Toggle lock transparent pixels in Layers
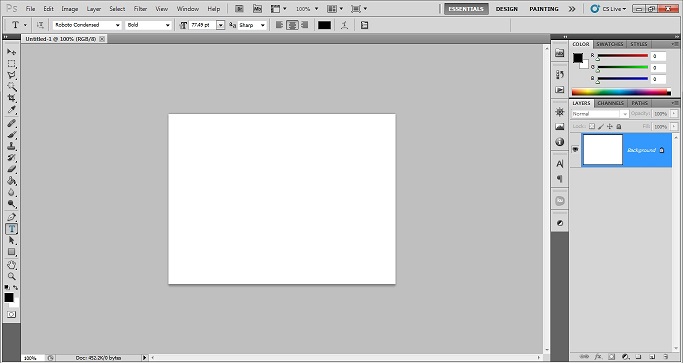 point(592,126)
